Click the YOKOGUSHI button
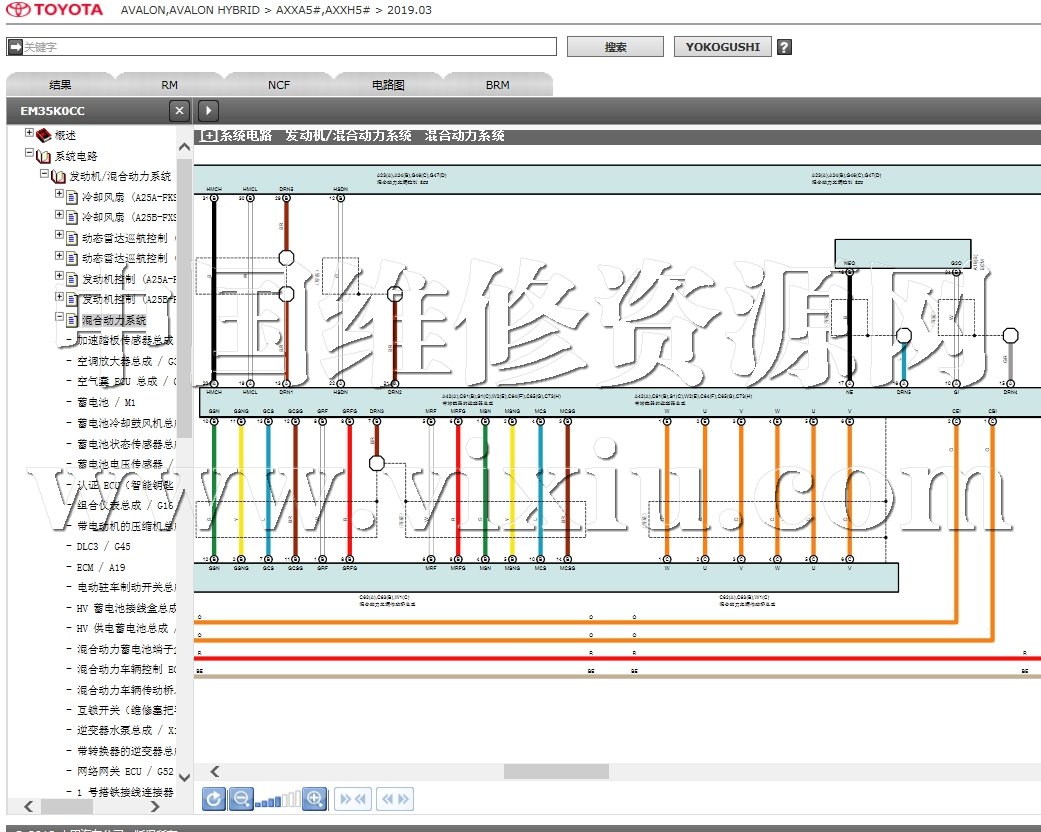This screenshot has height=832, width=1041. point(722,47)
